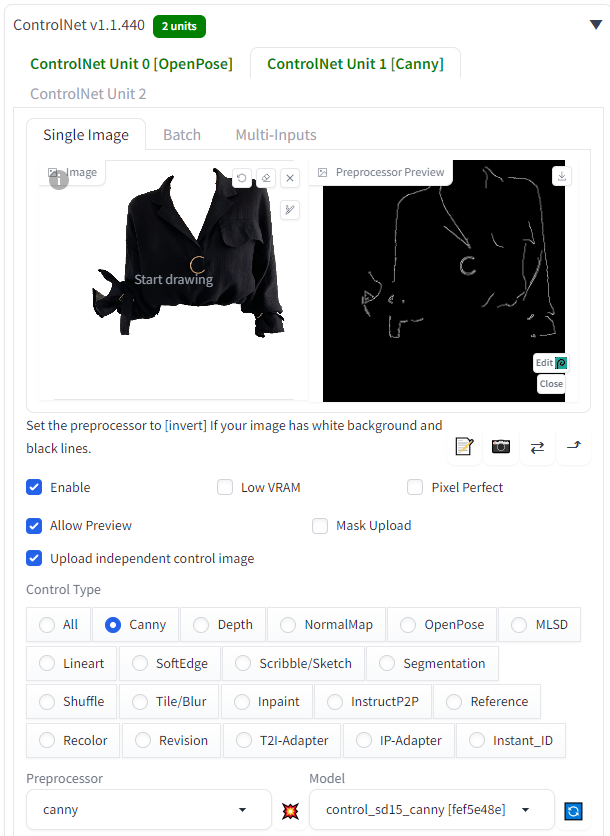
Task: Switch to ControlNet Unit 0 [OpenPose] tab
Action: coord(131,64)
